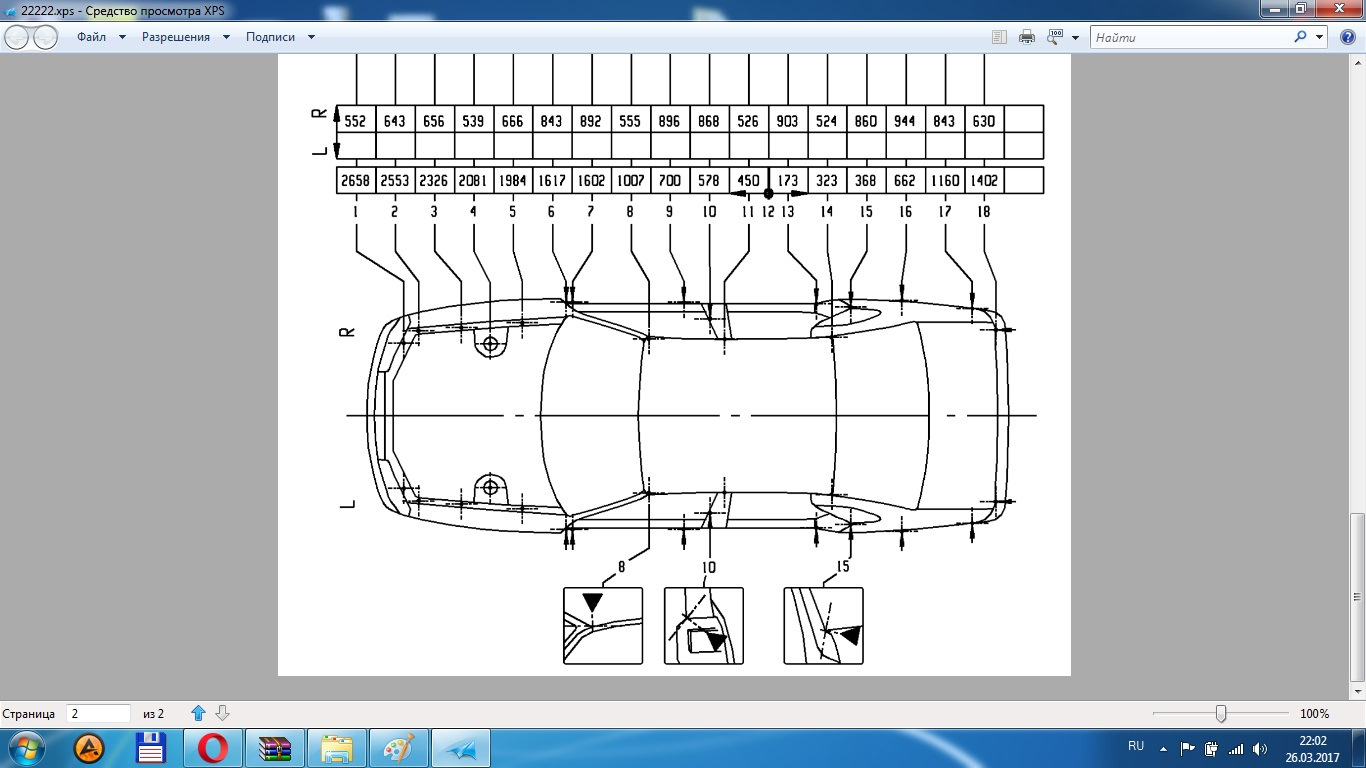Click the table cell showing 2658
This screenshot has width=1366, height=768.
point(357,181)
